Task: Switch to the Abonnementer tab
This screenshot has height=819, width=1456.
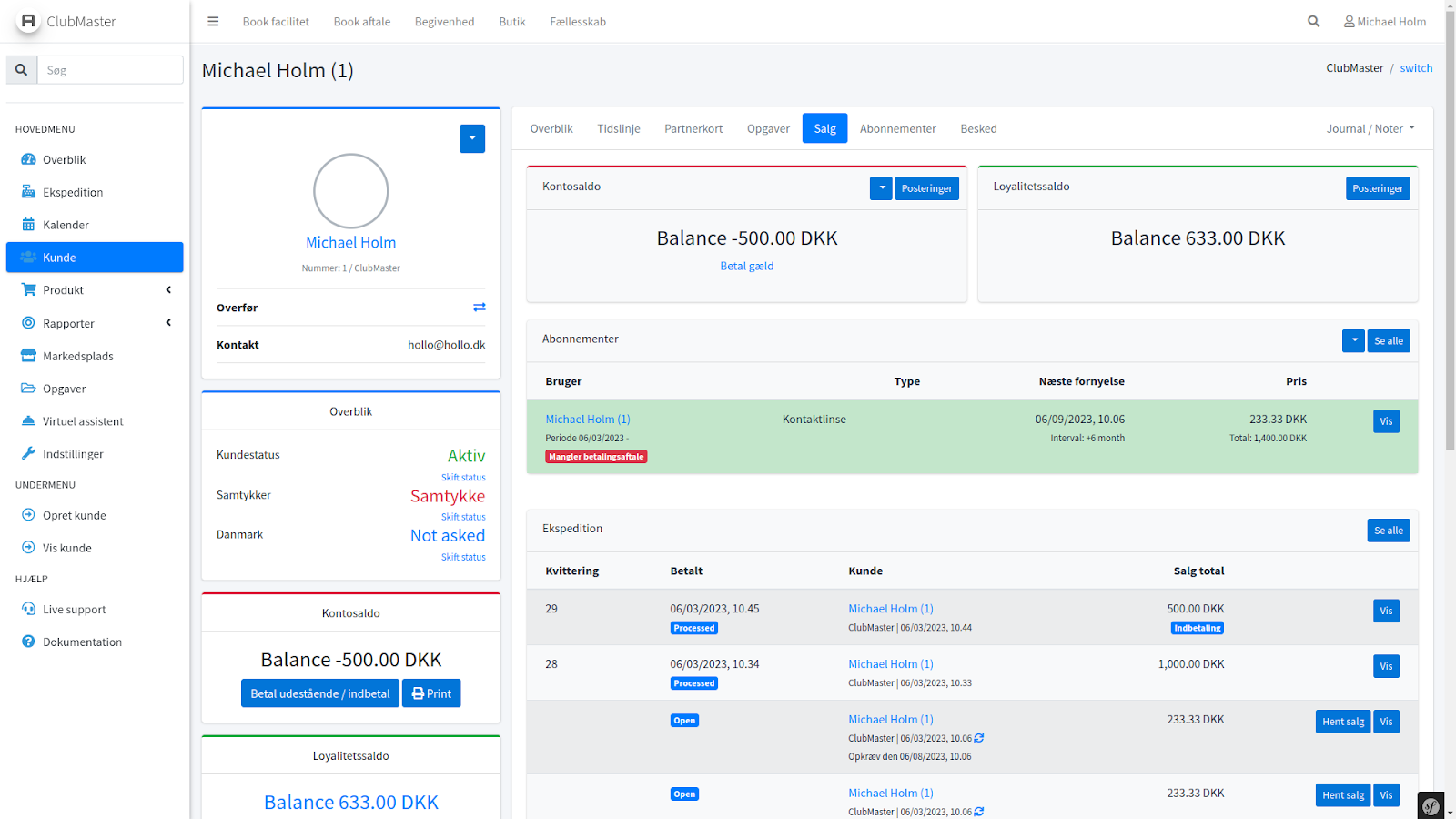Action: pyautogui.click(x=897, y=129)
